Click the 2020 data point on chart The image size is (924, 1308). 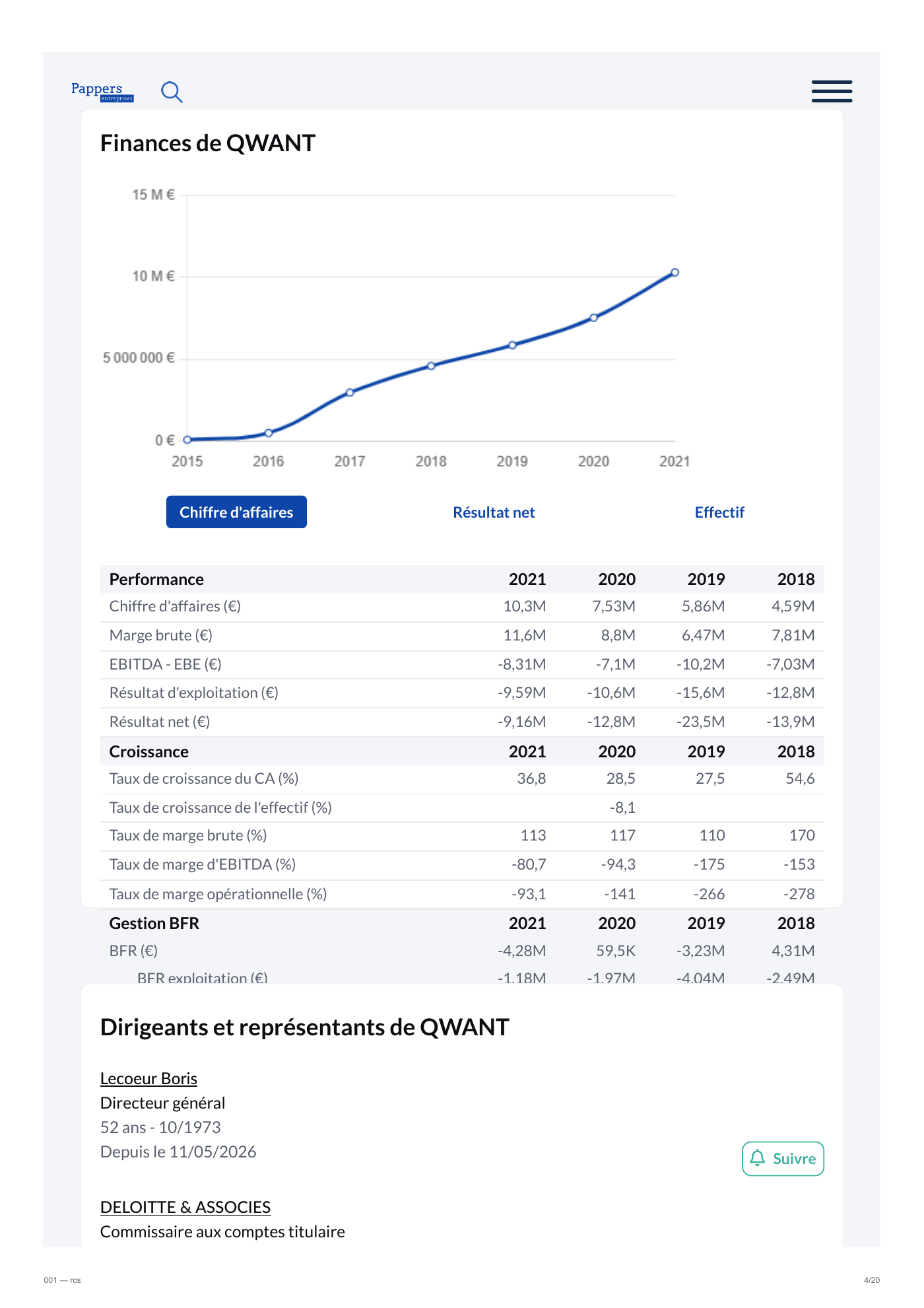point(594,318)
